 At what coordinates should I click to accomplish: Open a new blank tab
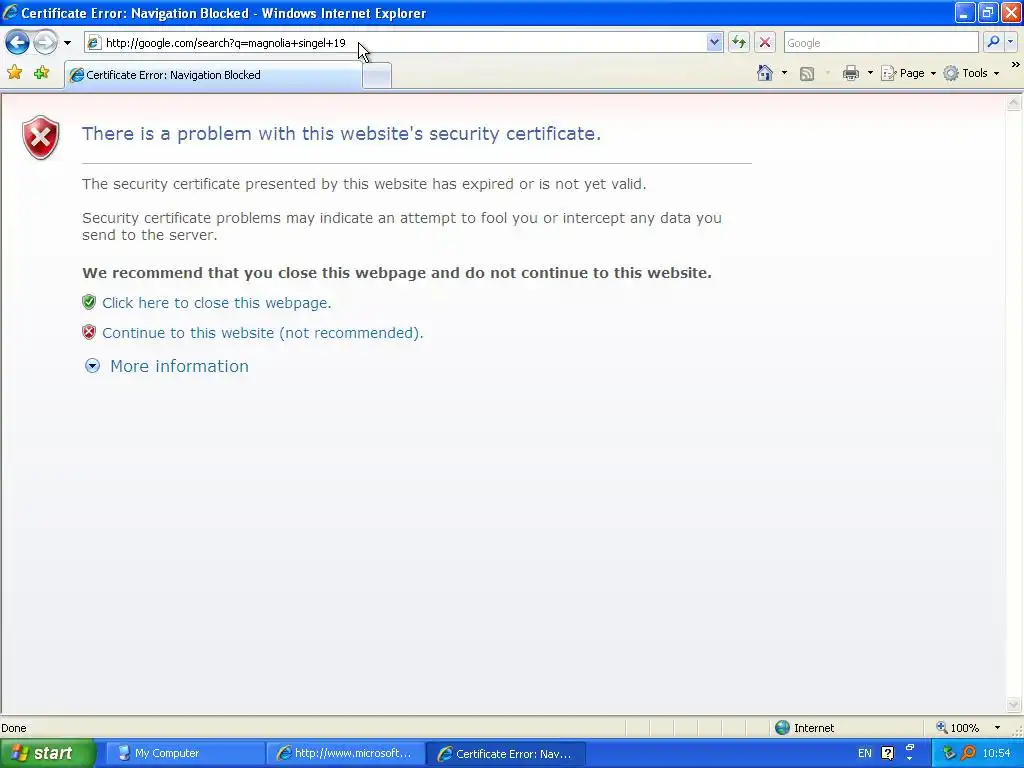tap(377, 76)
